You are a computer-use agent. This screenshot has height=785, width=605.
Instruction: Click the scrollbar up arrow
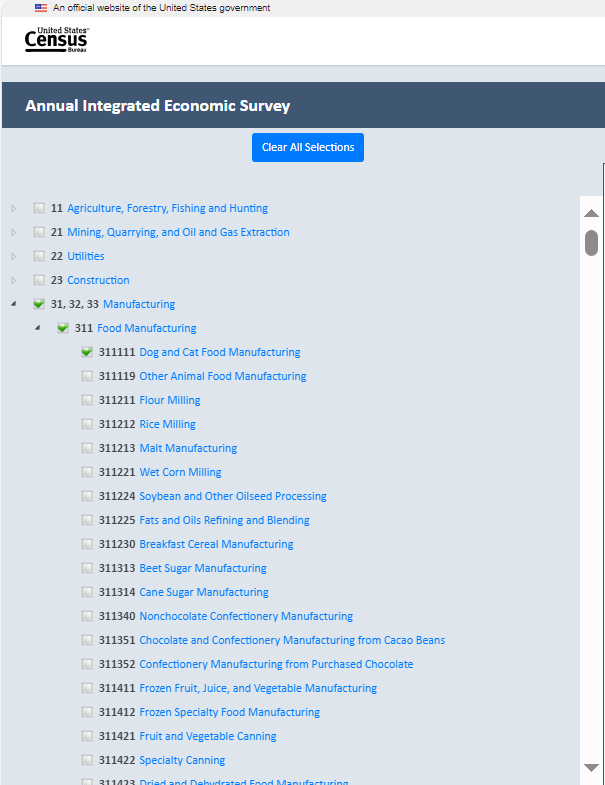[591, 213]
